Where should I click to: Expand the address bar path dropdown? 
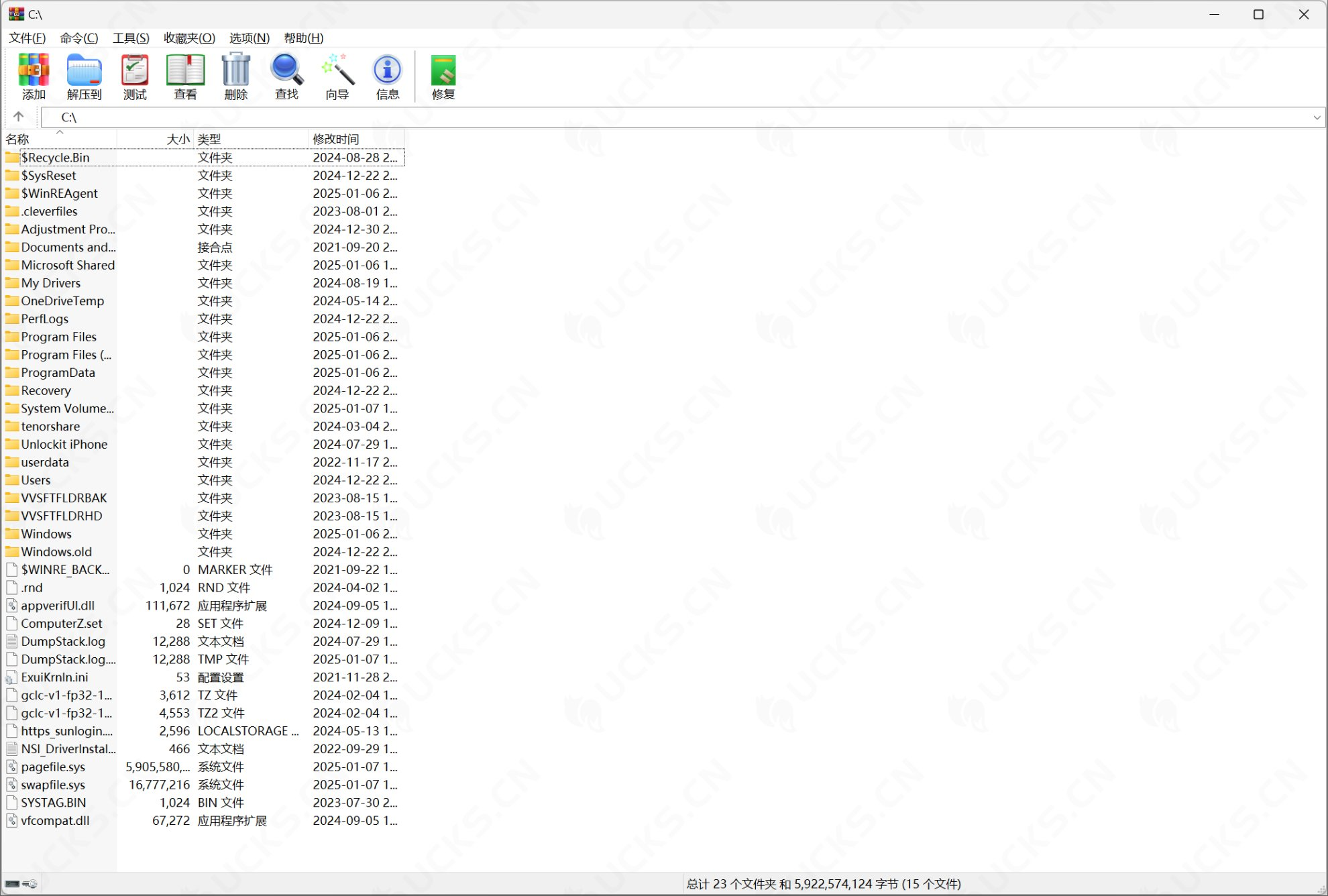(x=1317, y=117)
